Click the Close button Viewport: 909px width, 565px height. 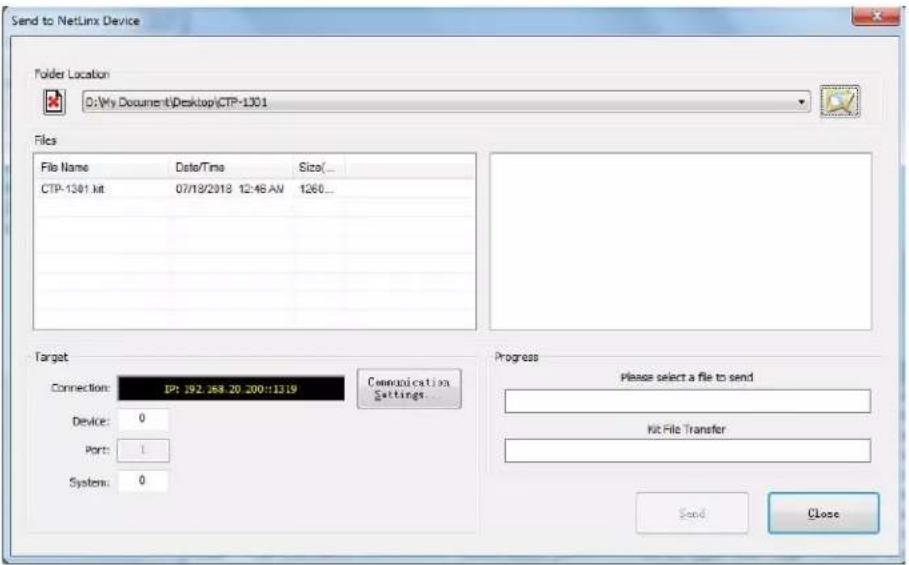point(823,513)
